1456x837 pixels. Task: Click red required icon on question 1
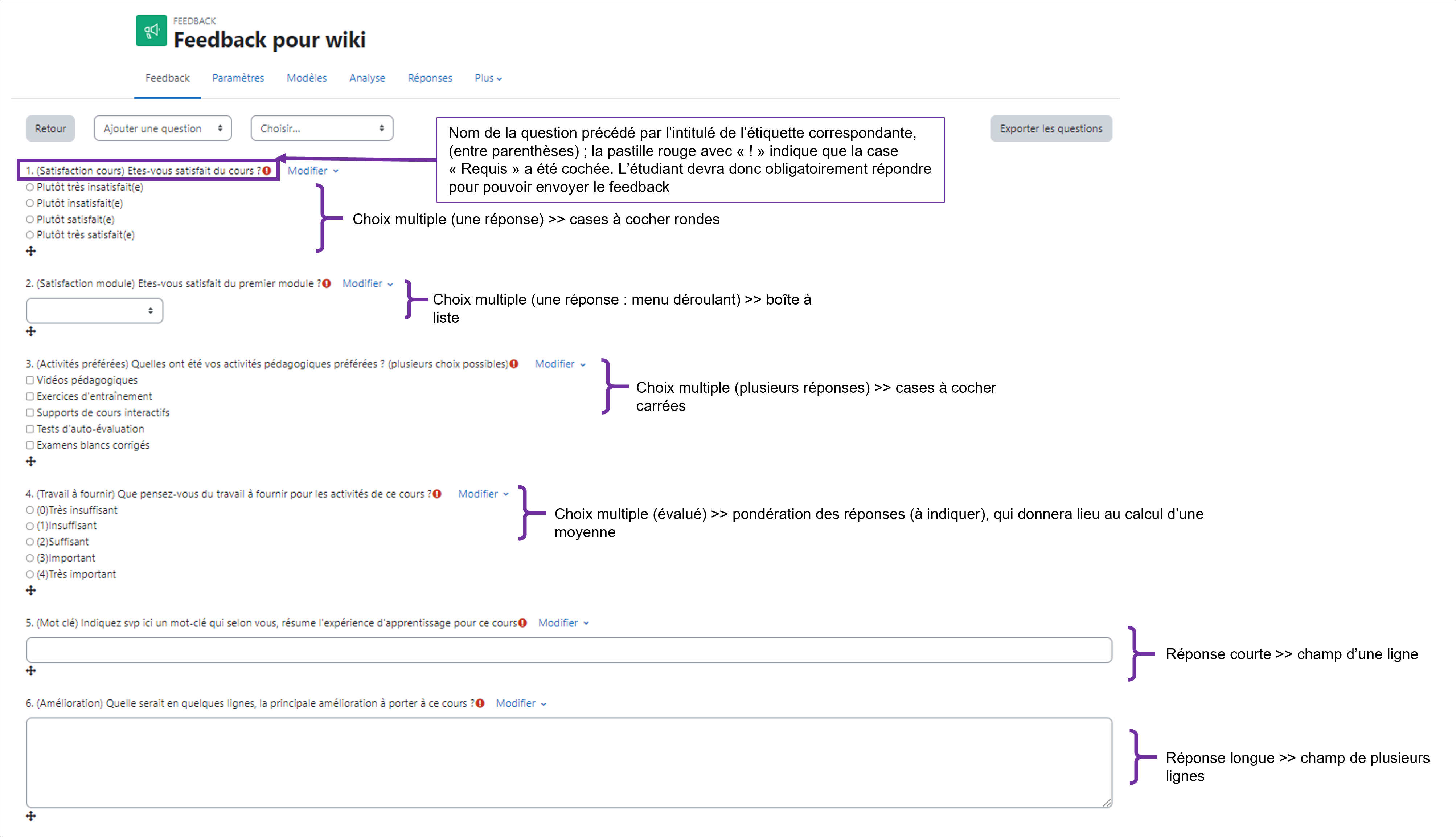click(267, 171)
